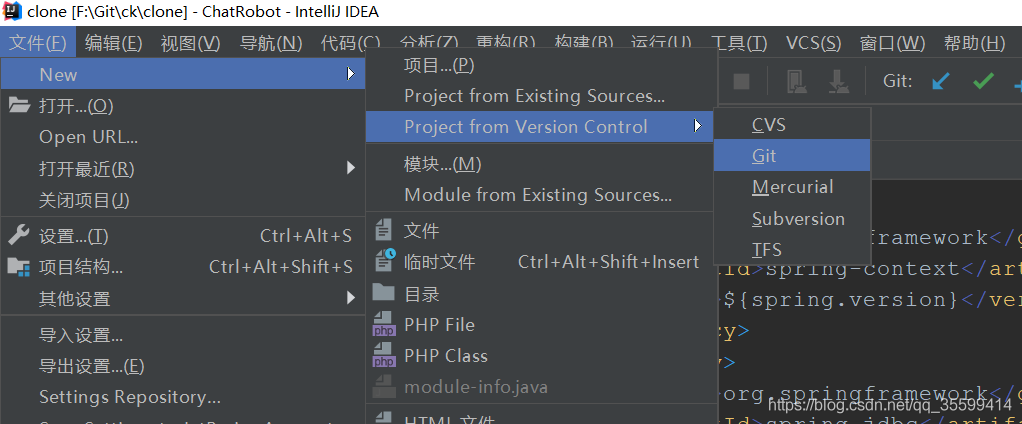The height and width of the screenshot is (424, 1022).
Task: Click the open folder icon beside 打开
Action: coord(19,105)
